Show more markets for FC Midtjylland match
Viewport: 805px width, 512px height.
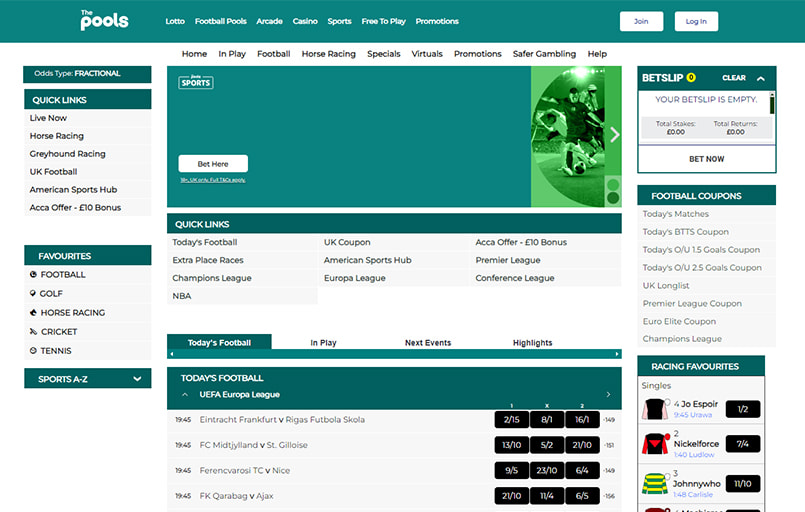[609, 445]
